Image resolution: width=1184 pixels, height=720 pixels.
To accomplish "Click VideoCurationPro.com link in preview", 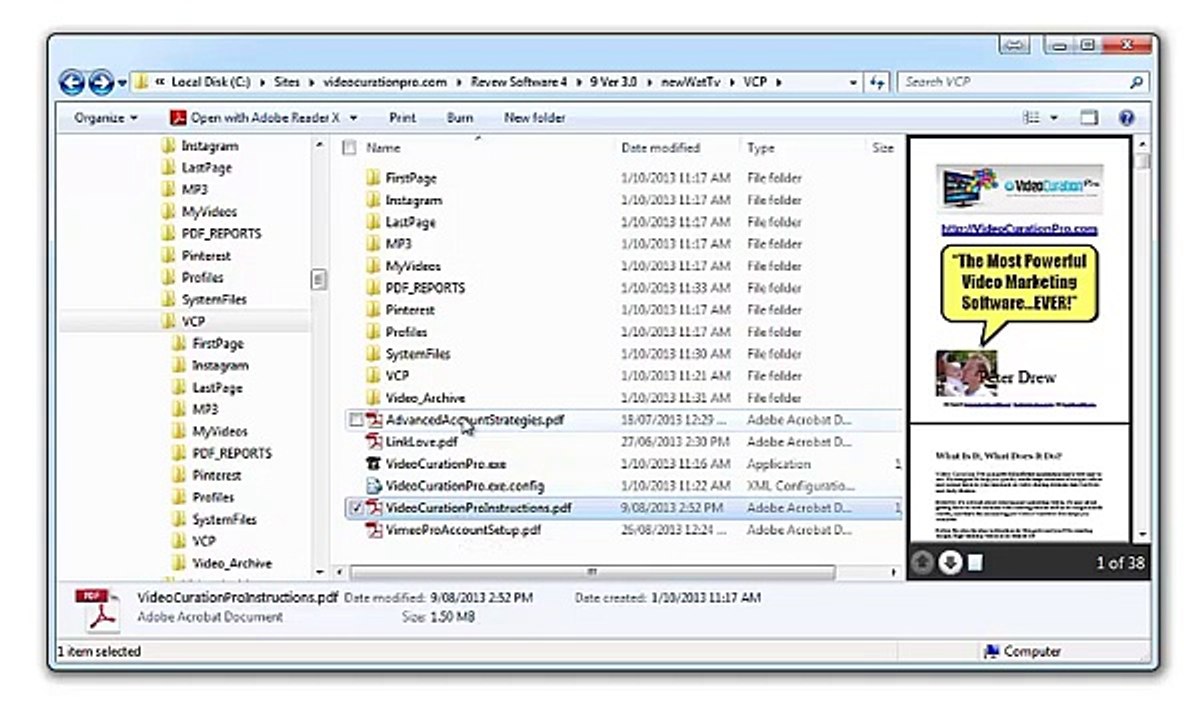I will 1019,229.
